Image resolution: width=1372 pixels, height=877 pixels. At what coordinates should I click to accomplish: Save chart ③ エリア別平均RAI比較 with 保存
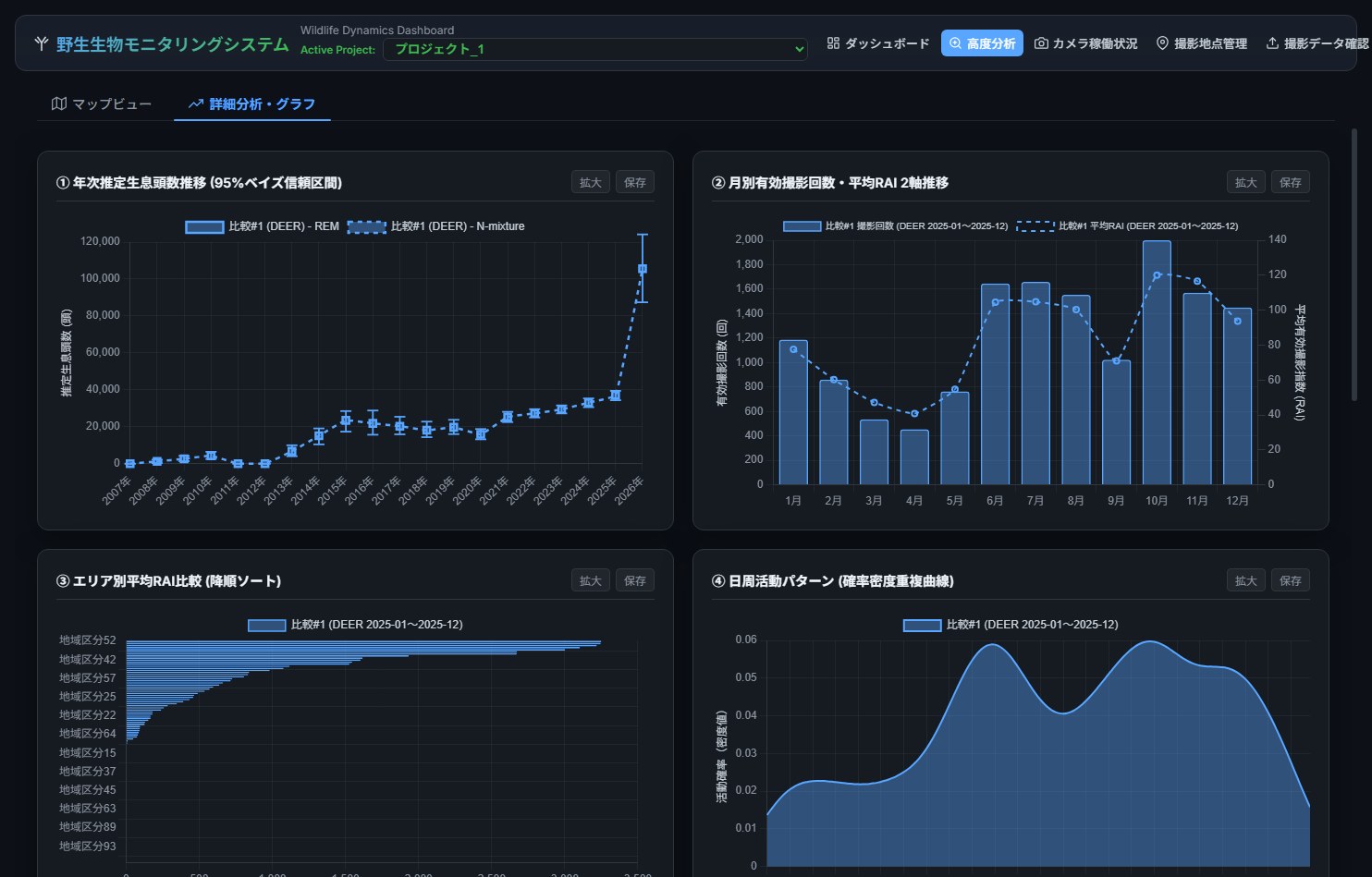click(x=635, y=580)
